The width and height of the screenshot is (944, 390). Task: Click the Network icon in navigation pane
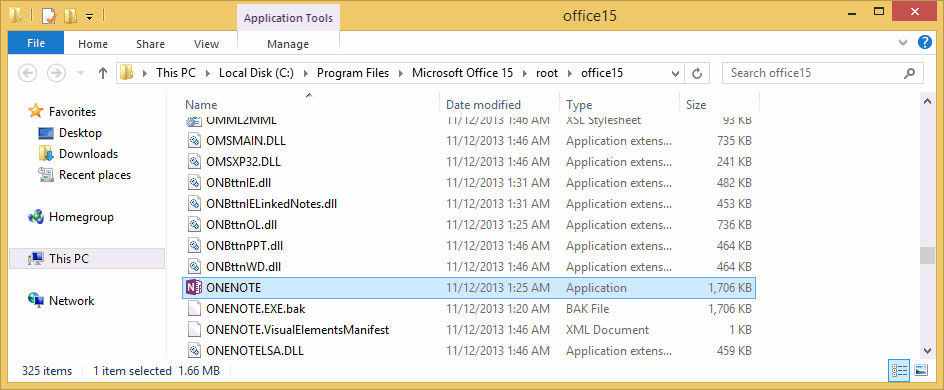point(36,300)
